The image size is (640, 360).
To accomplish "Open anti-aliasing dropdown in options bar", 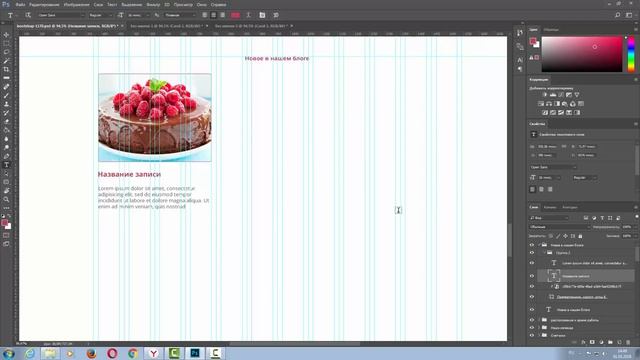I will [180, 15].
